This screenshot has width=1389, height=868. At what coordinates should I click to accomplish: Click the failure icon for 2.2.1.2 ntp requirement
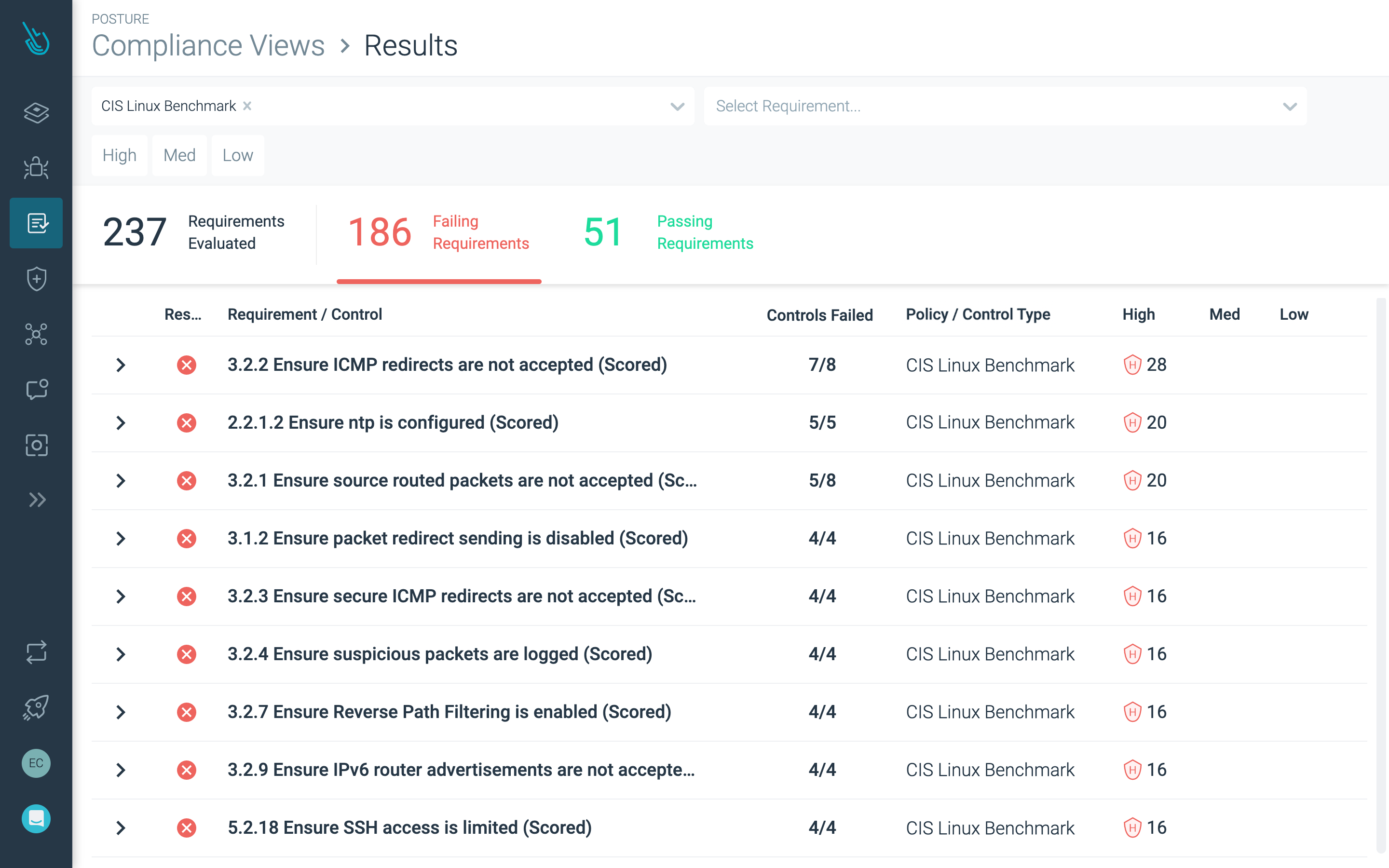click(185, 422)
